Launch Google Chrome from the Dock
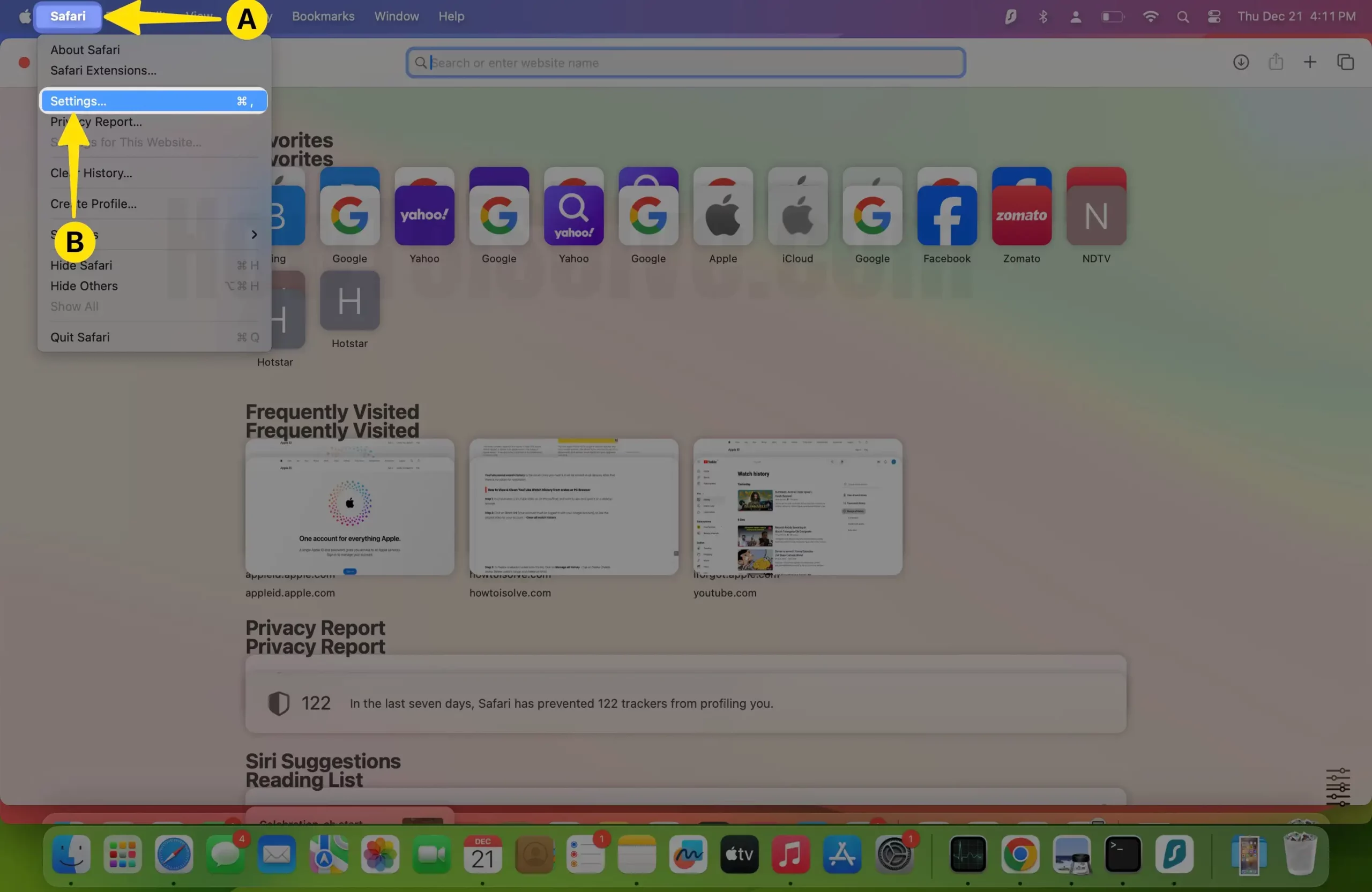1372x892 pixels. coord(1020,854)
